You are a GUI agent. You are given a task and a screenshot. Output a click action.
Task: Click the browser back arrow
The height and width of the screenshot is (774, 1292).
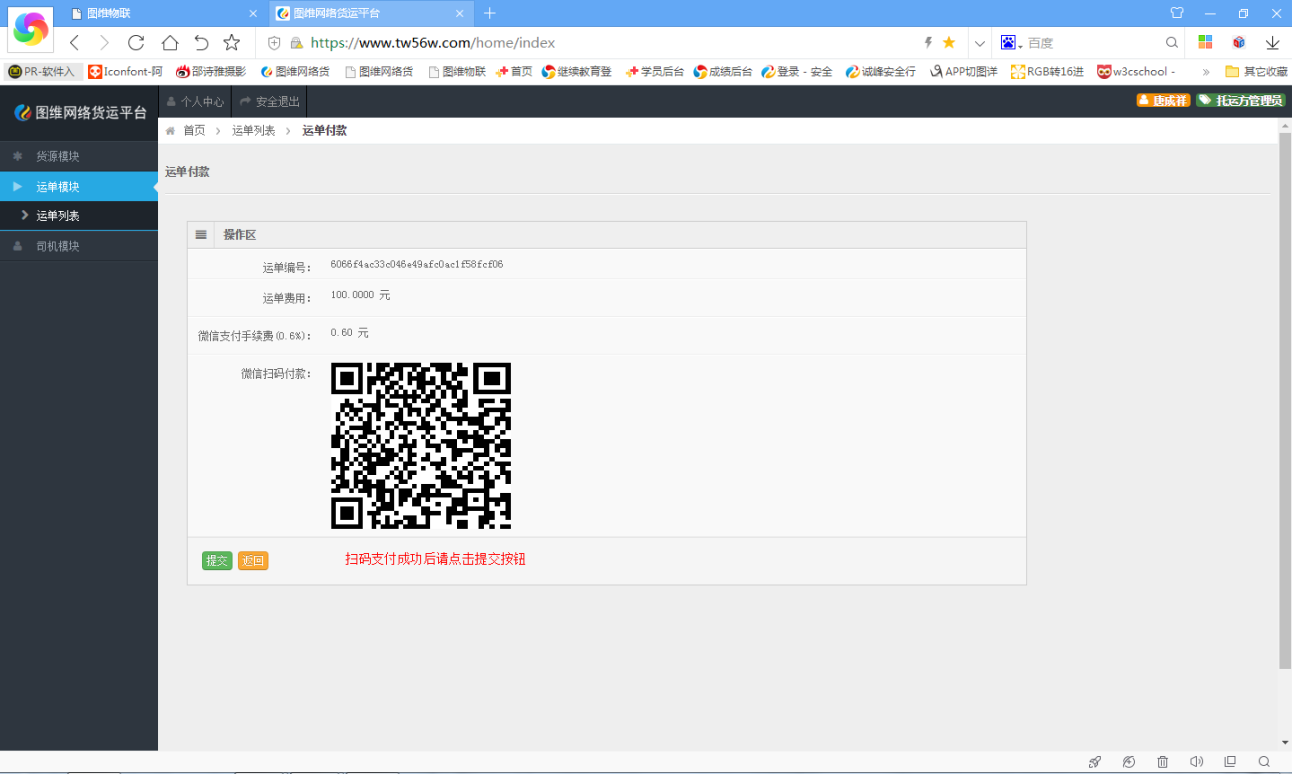[74, 43]
